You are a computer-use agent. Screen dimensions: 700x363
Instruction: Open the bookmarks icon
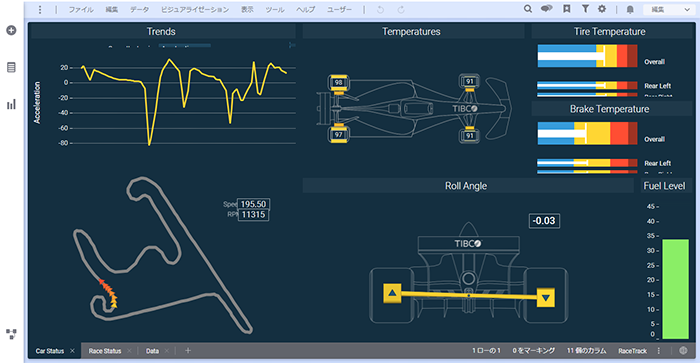coord(567,9)
